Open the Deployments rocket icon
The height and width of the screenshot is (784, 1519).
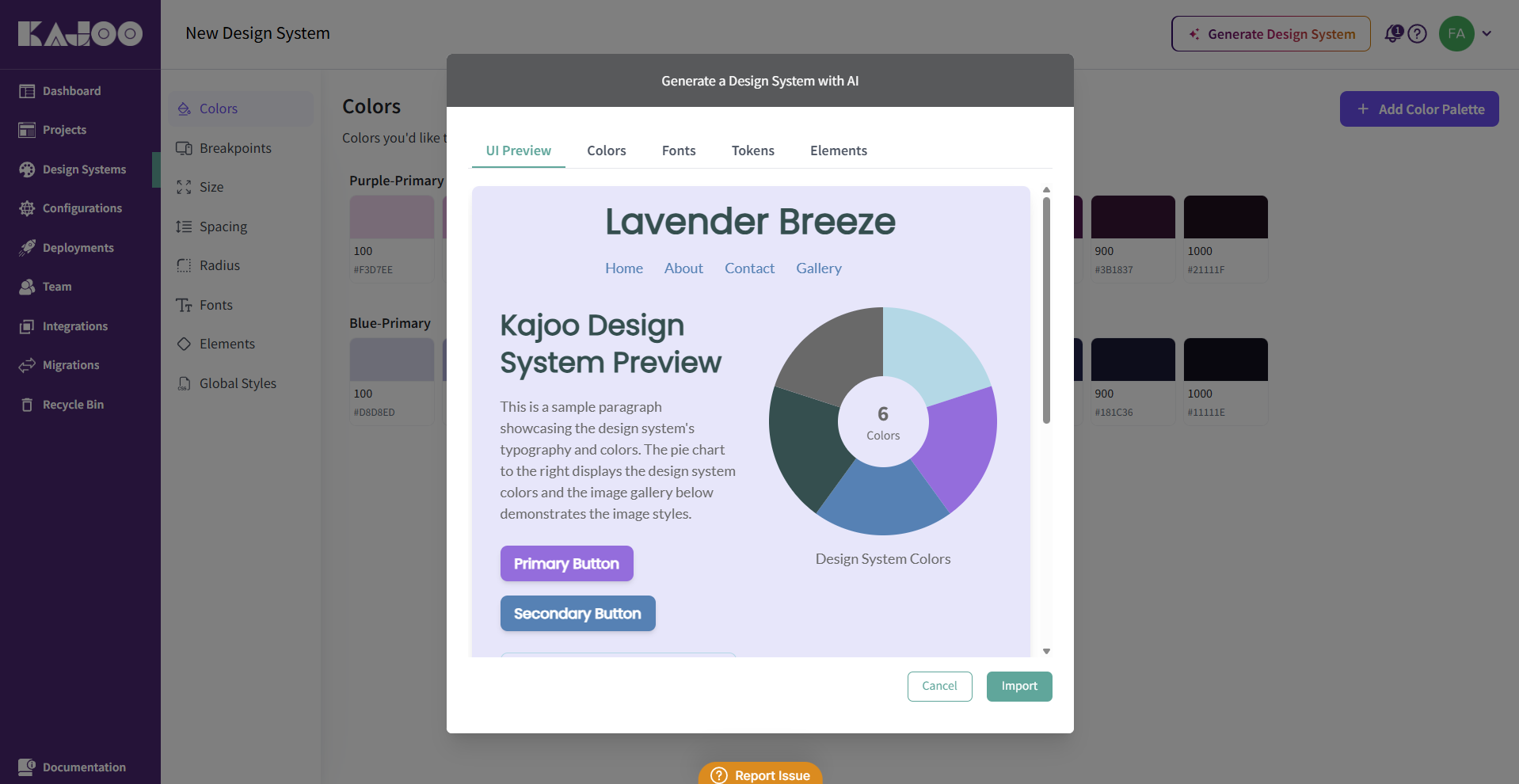(x=27, y=248)
